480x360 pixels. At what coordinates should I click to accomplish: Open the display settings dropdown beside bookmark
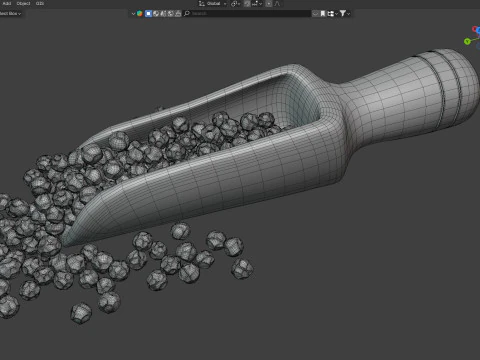(332, 14)
